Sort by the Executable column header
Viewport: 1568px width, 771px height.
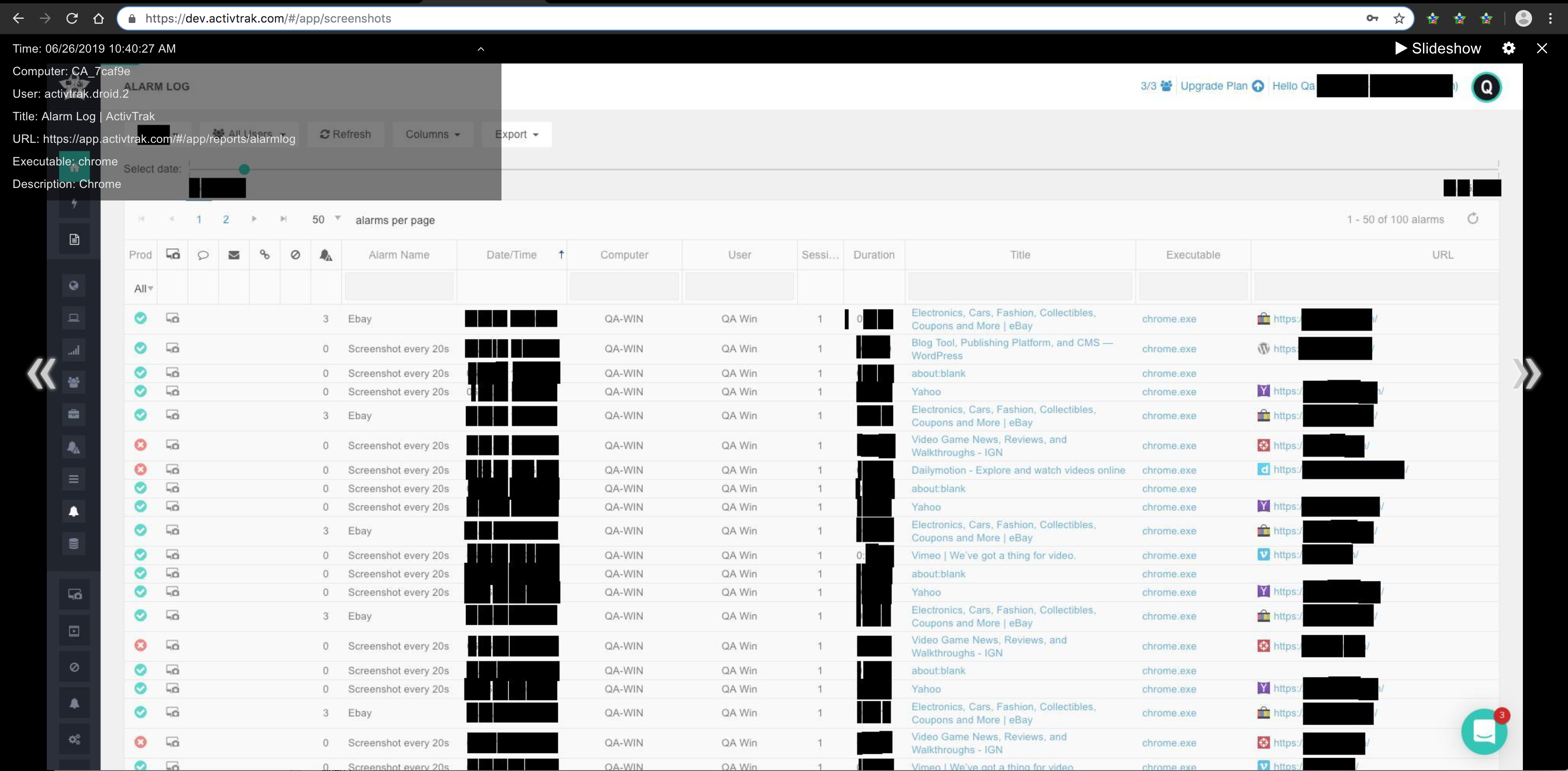(x=1193, y=255)
